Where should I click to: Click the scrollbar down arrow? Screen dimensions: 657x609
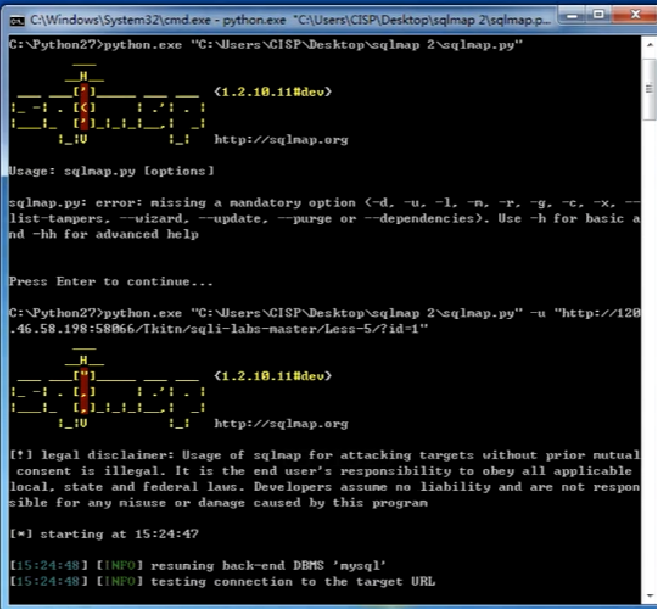[x=649, y=595]
